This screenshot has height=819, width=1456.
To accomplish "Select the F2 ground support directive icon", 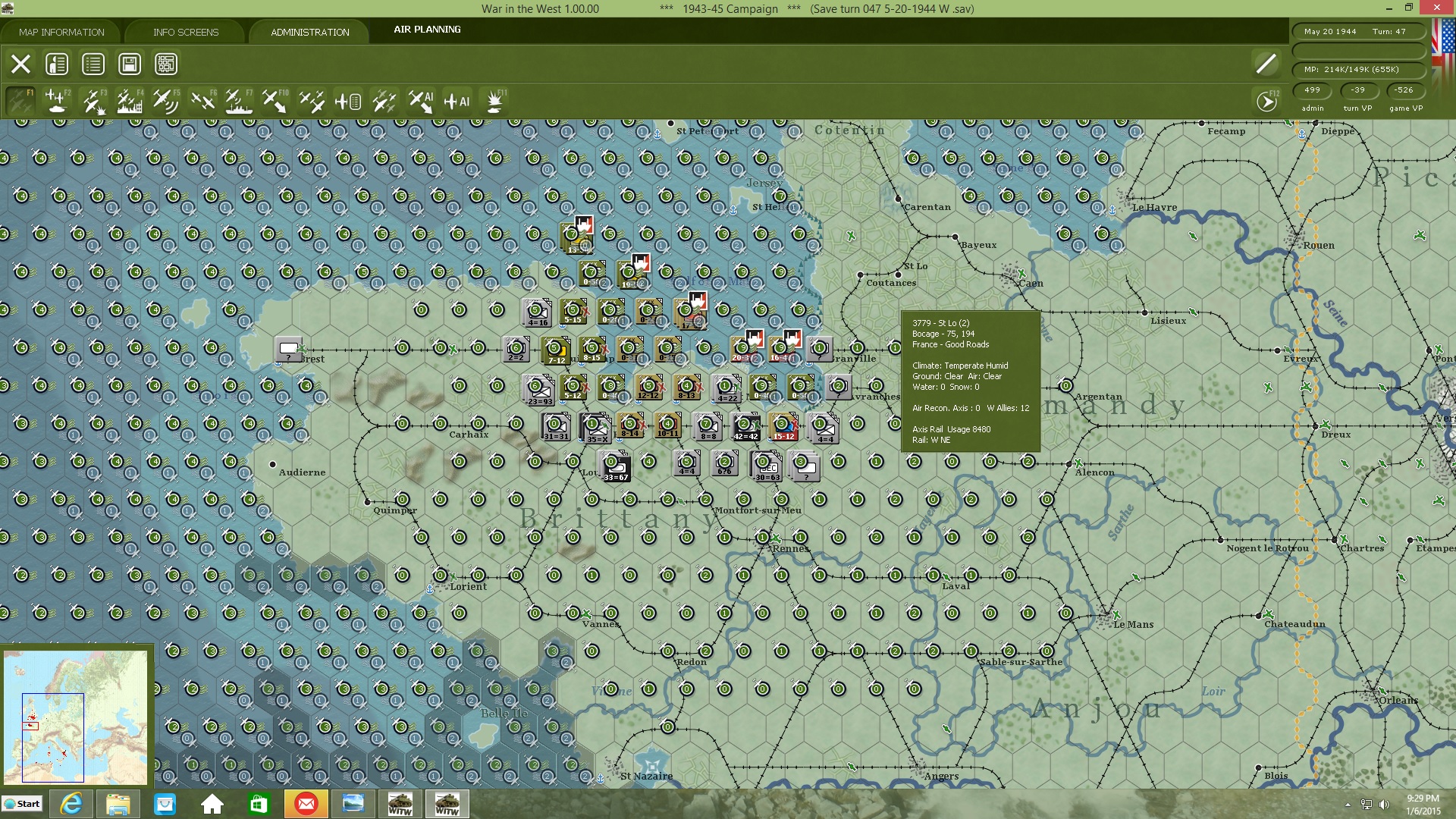I will [x=58, y=101].
